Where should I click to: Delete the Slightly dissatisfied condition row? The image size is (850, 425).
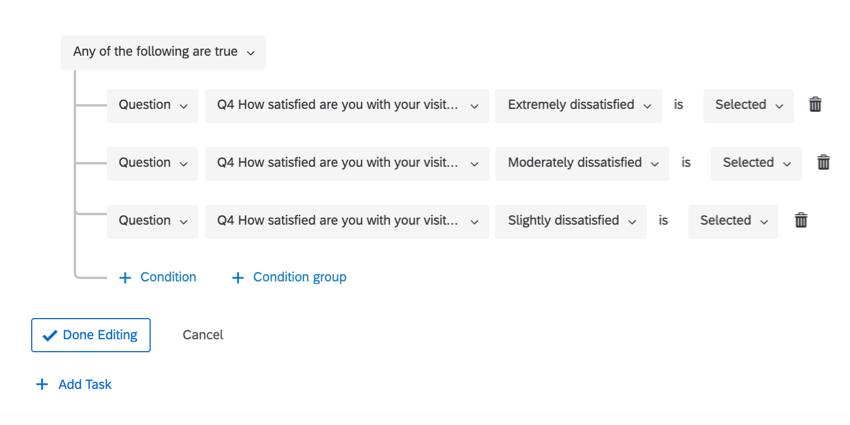801,220
